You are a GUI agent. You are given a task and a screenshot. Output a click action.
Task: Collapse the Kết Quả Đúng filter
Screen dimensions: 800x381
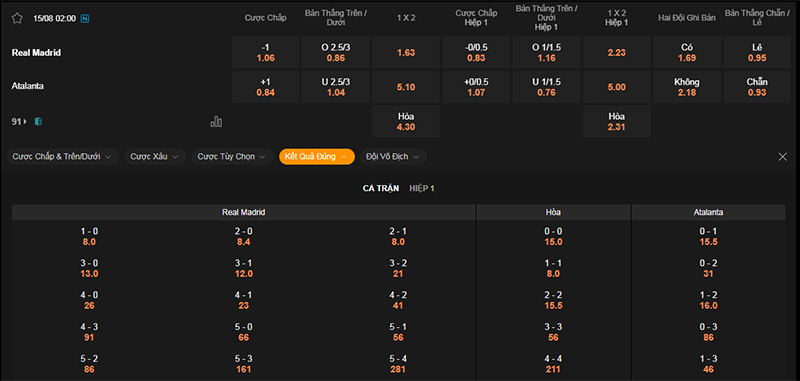[317, 157]
